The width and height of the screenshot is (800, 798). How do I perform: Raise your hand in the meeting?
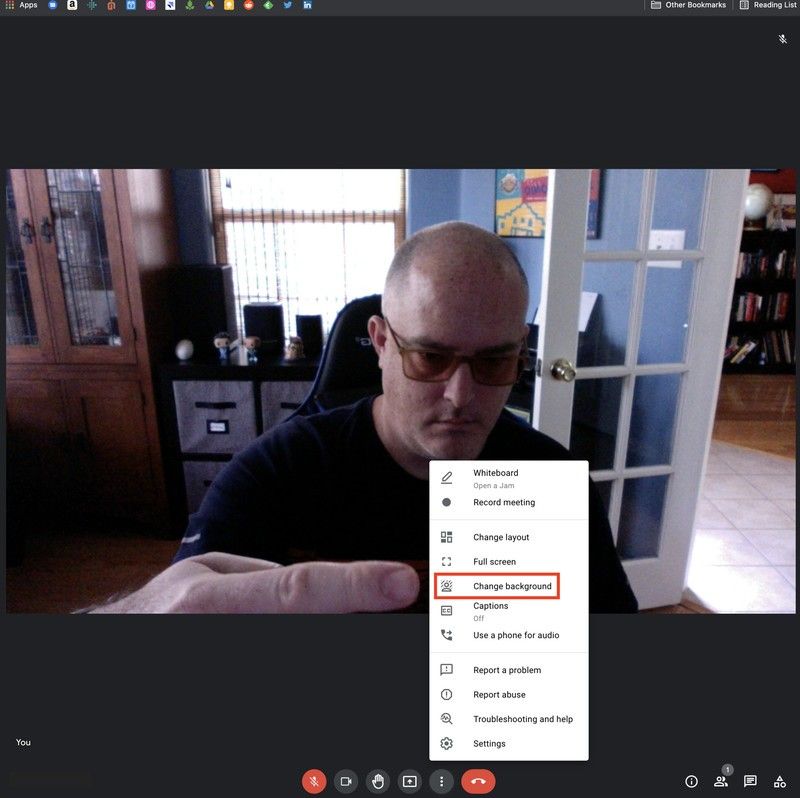pos(377,781)
